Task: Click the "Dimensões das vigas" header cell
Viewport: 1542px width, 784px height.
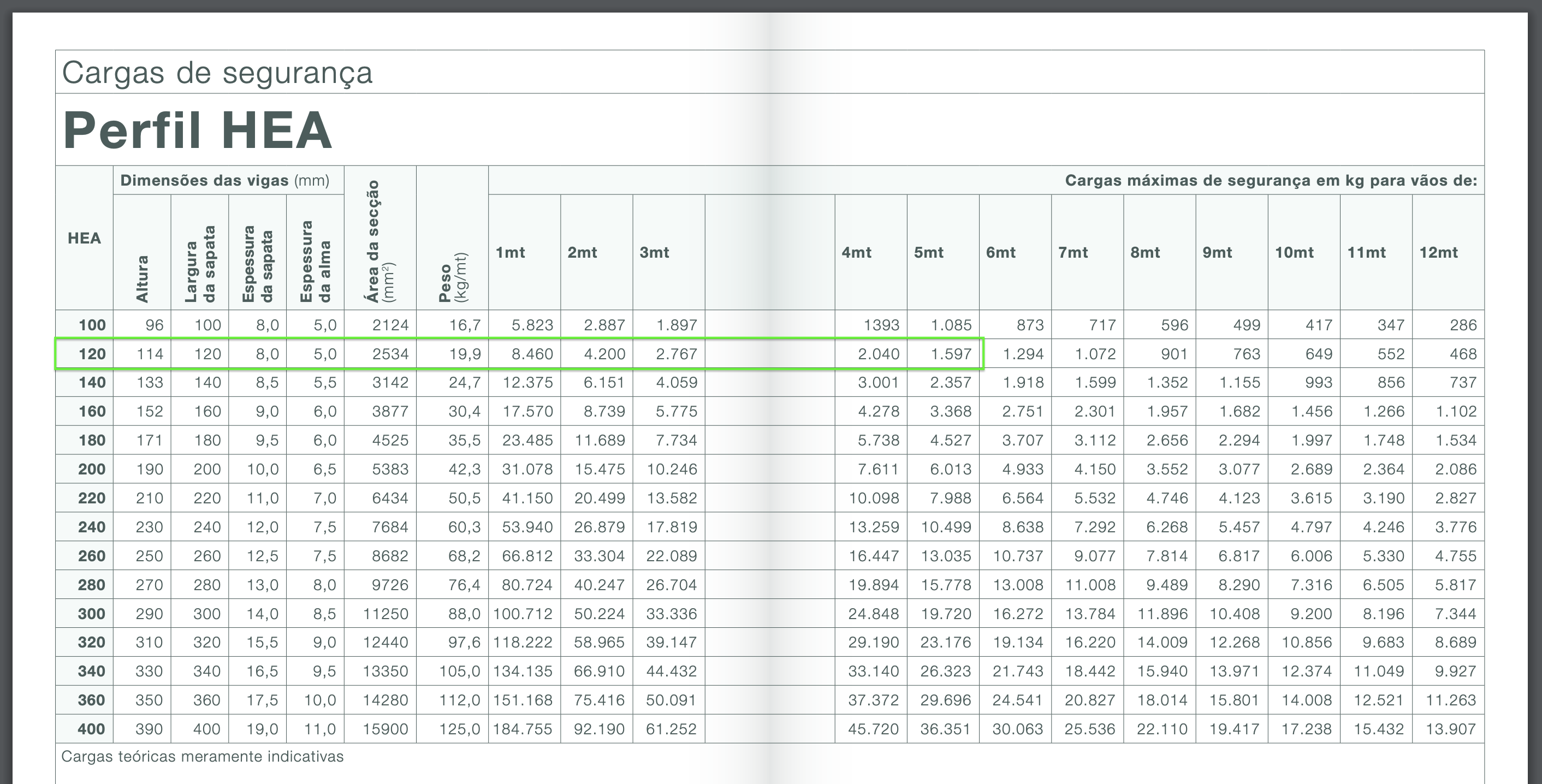Action: tap(224, 181)
